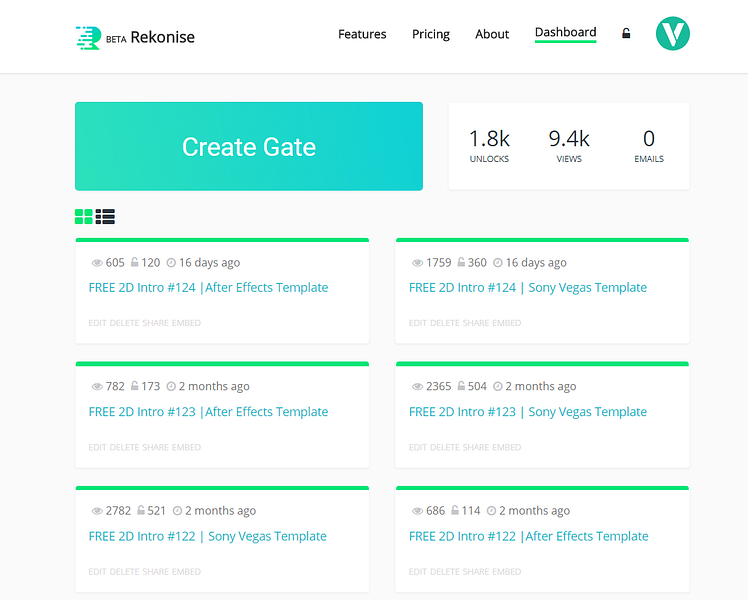Click the lock icon next to 360
This screenshot has width=748, height=600.
[461, 262]
